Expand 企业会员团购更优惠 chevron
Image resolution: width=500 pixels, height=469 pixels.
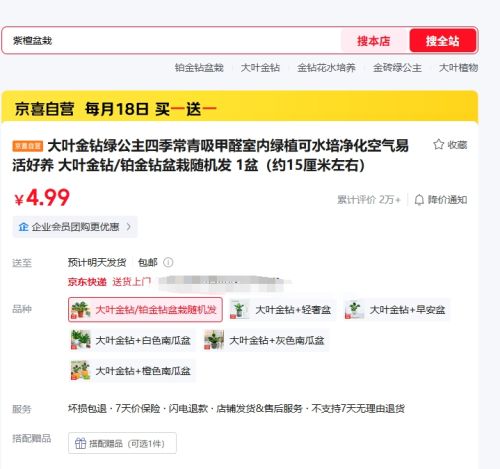point(129,227)
